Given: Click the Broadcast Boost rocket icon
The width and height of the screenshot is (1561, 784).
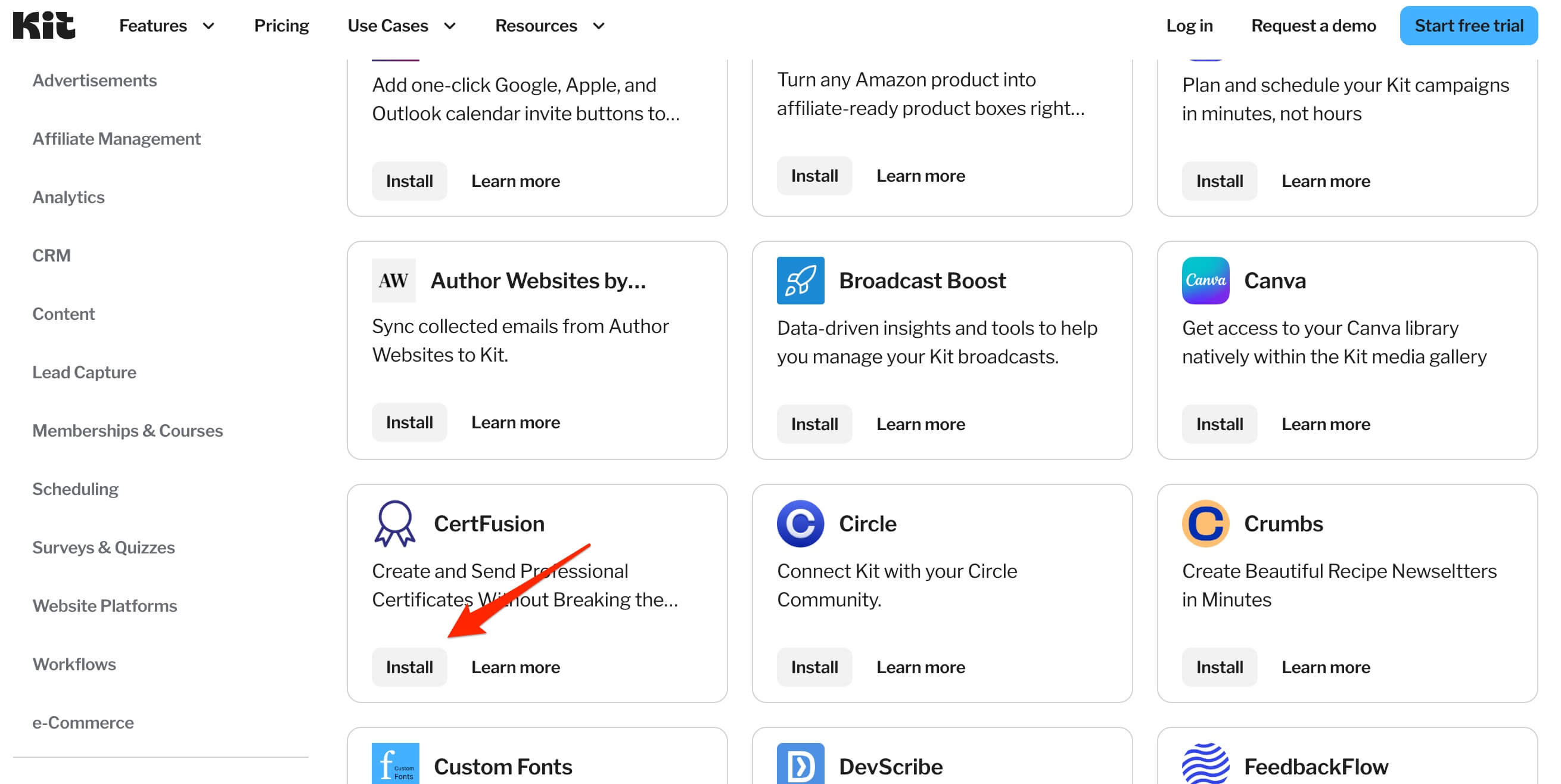Looking at the screenshot, I should 800,281.
